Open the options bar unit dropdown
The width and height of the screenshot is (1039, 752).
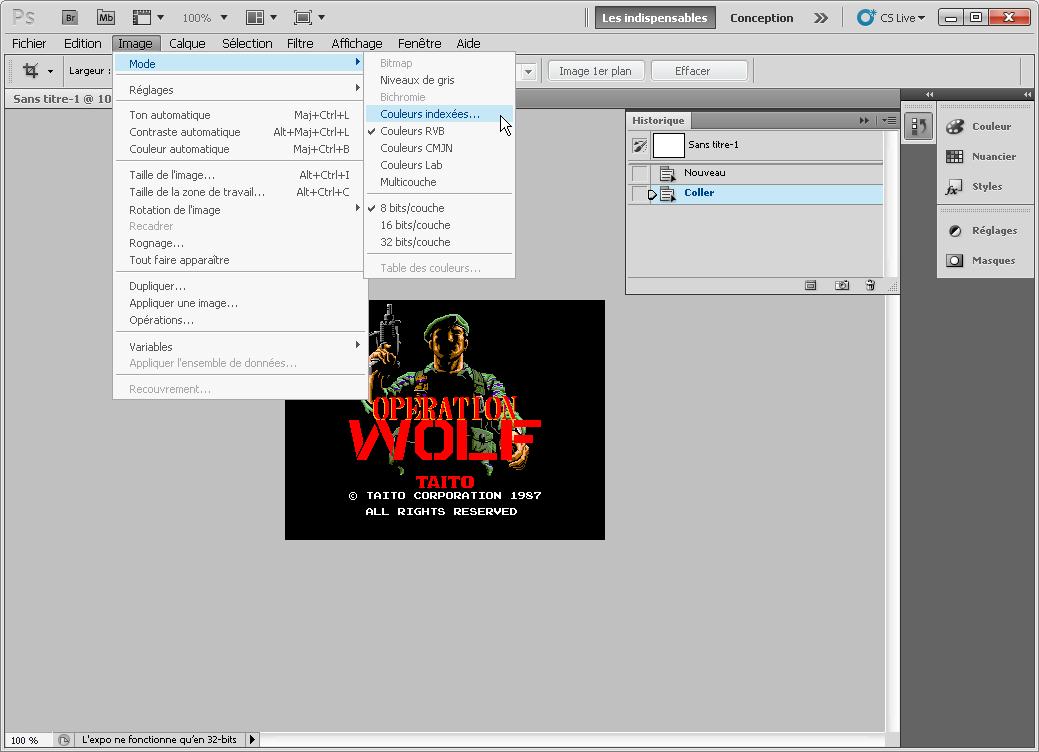[528, 72]
